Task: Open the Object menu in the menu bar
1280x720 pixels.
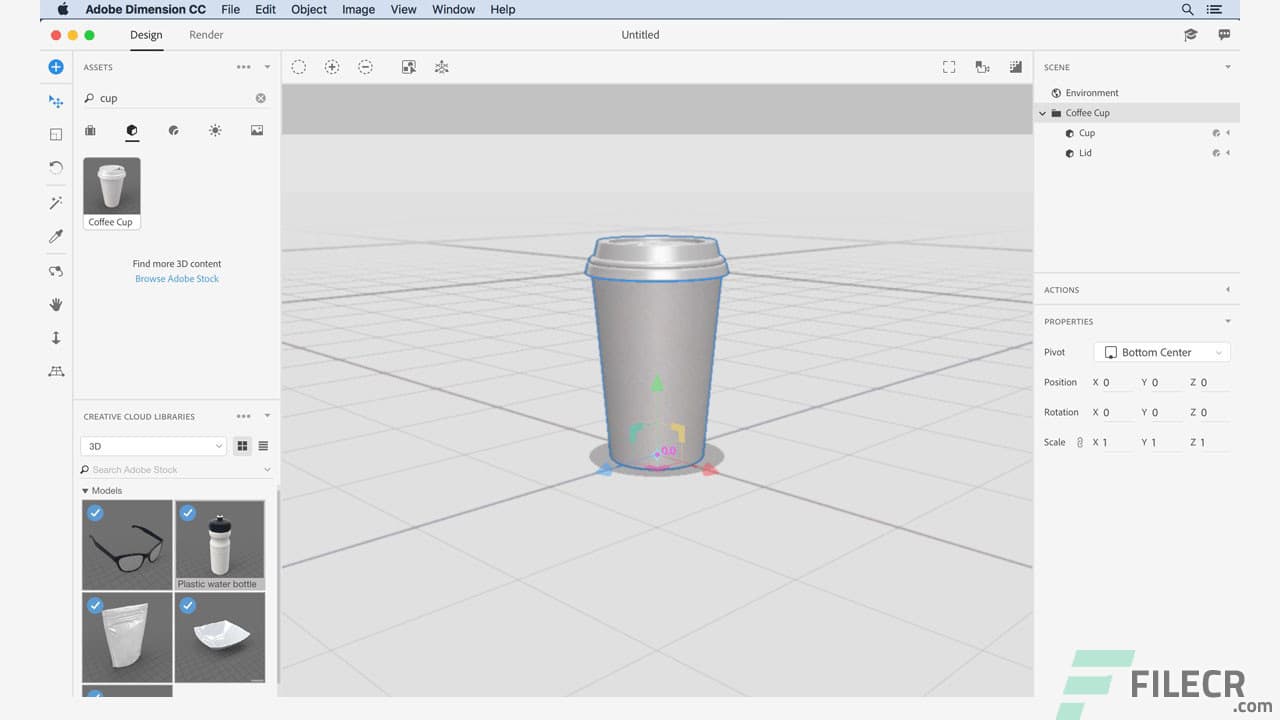Action: (x=308, y=9)
